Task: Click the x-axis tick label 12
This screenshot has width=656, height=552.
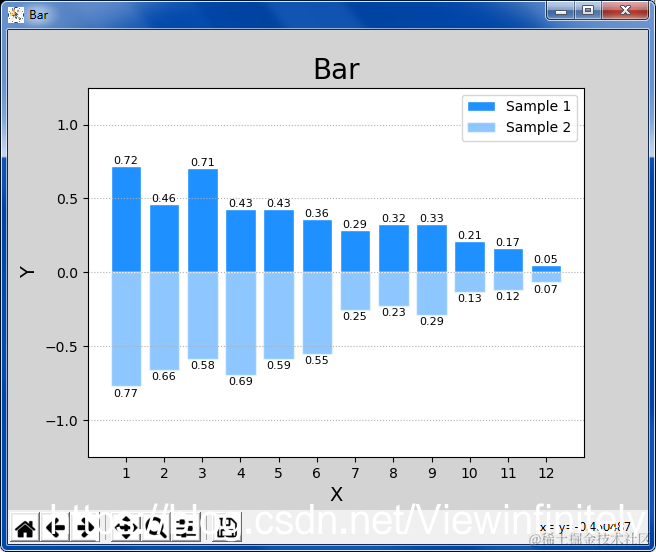Action: pyautogui.click(x=546, y=473)
